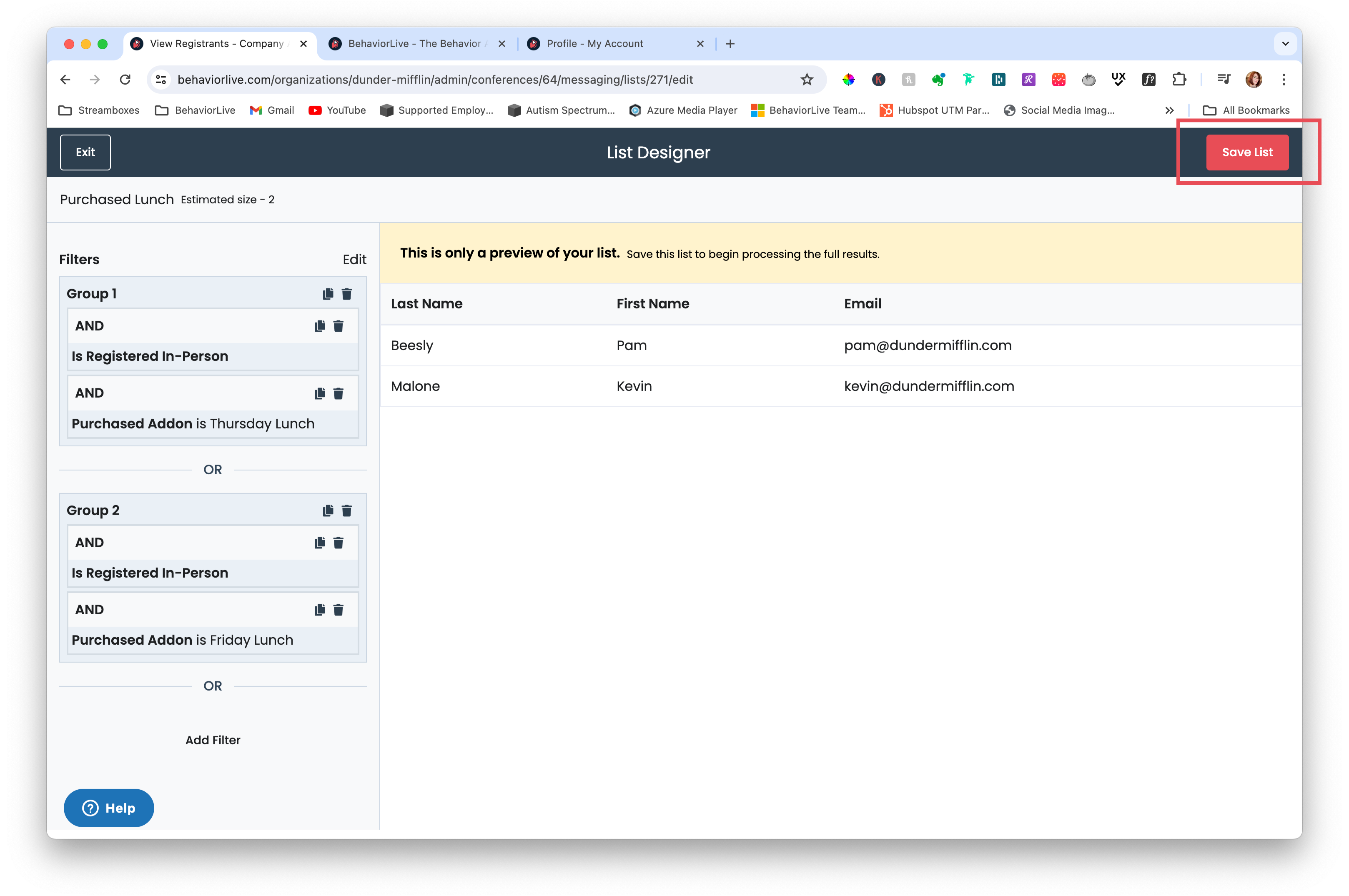Expand the tab search dropdown arrow

(1285, 44)
